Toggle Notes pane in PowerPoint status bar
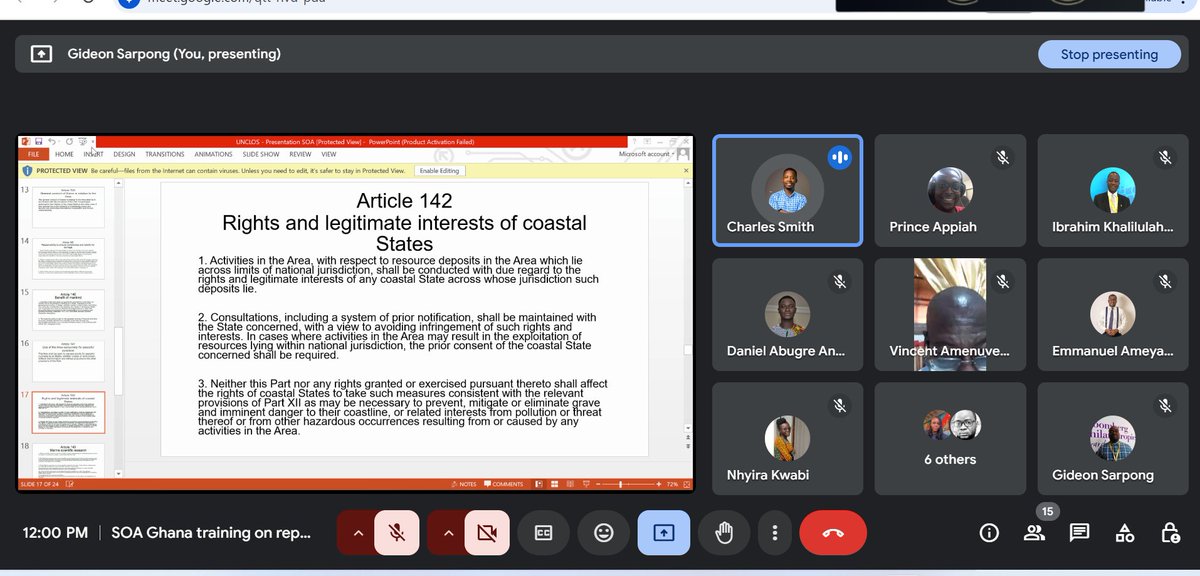The width and height of the screenshot is (1200, 576). [x=466, y=484]
